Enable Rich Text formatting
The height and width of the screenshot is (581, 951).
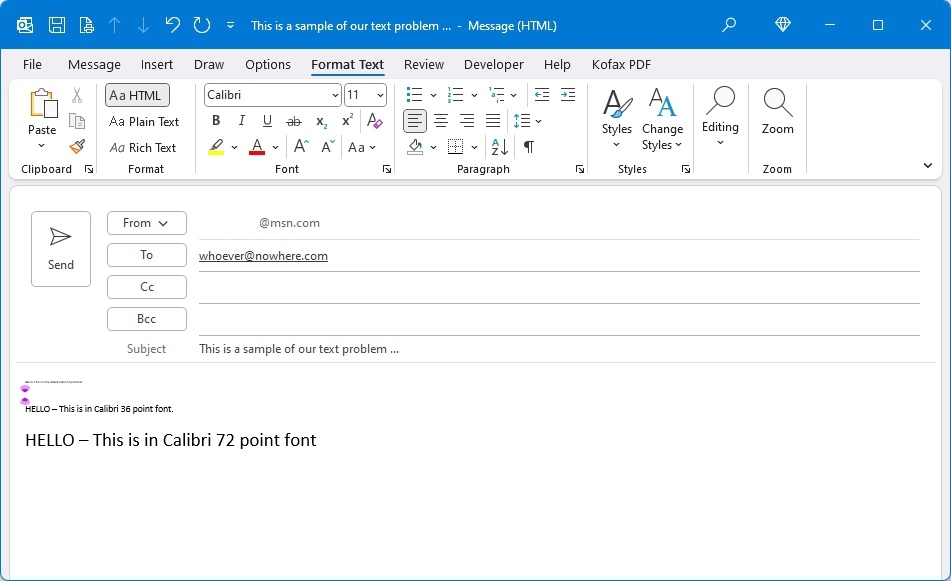point(144,147)
